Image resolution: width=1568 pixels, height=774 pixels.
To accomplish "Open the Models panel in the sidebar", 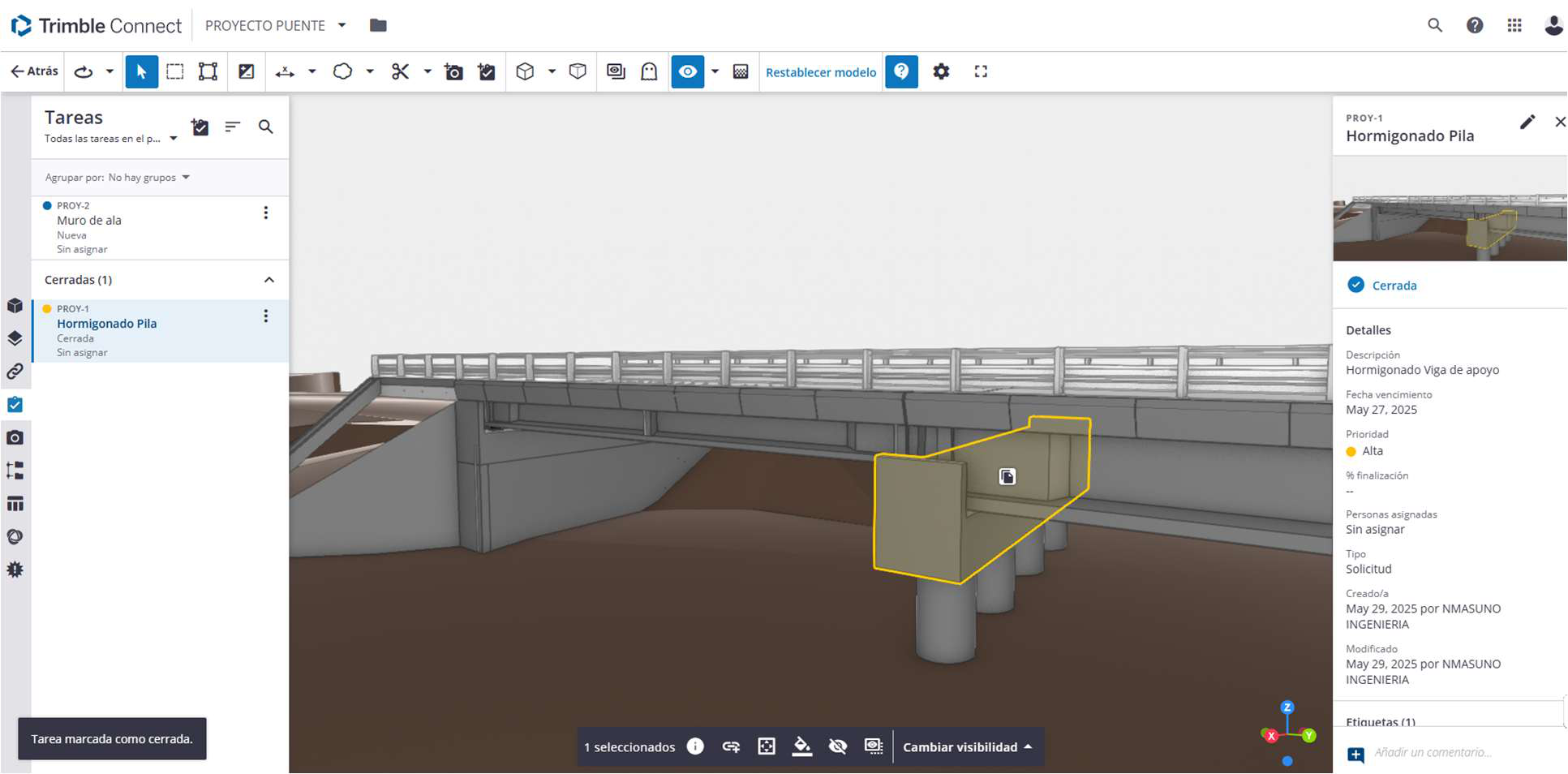I will 15,306.
